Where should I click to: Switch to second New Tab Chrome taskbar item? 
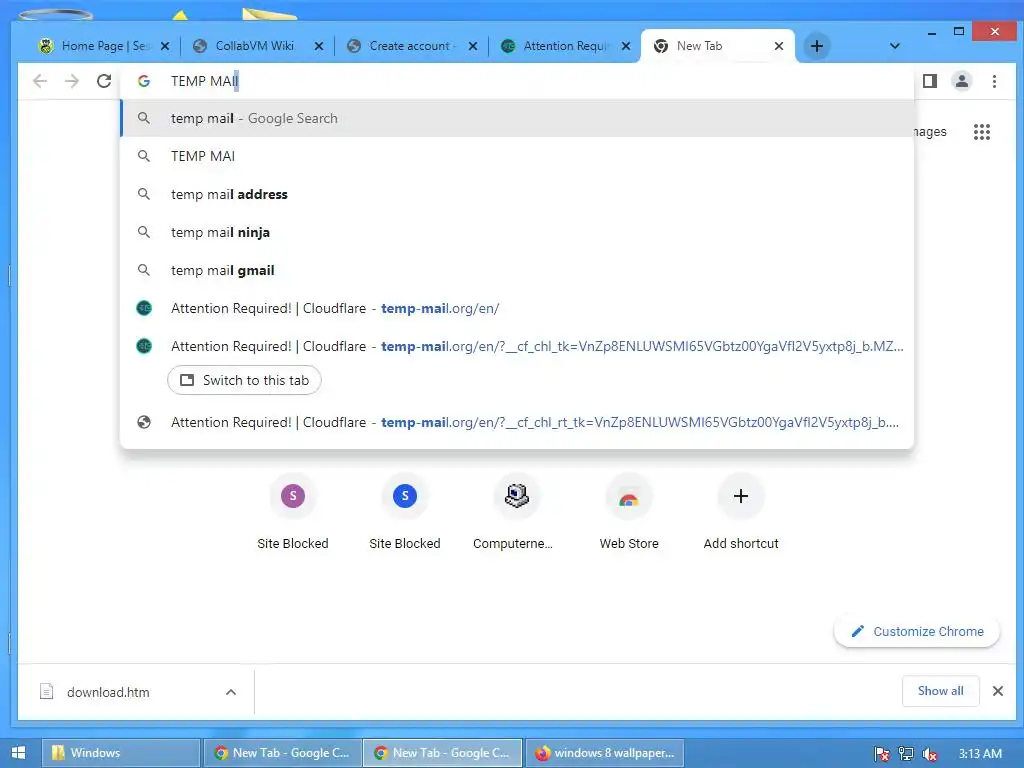pyautogui.click(x=443, y=753)
